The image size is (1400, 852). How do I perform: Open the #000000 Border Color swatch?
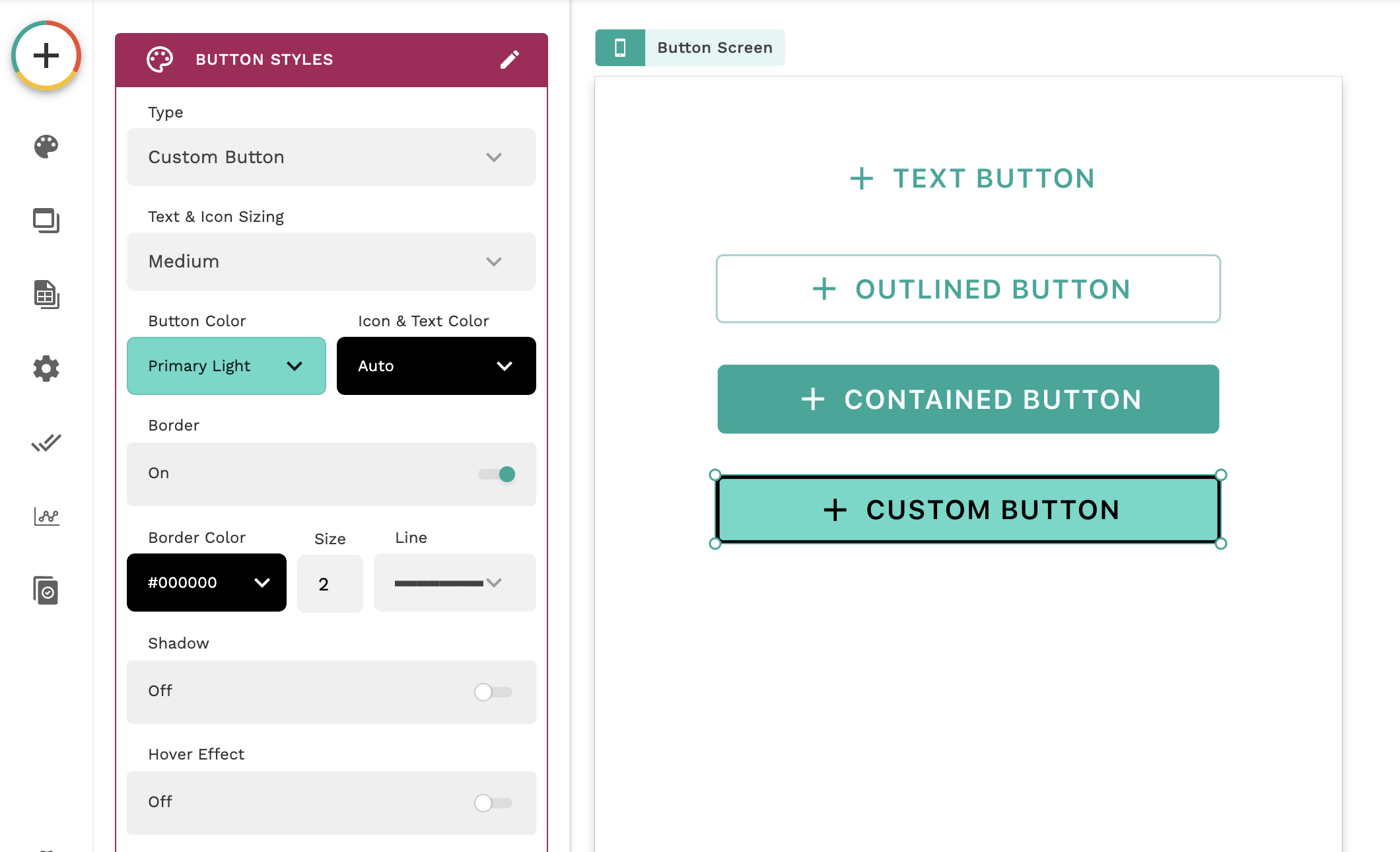coord(207,583)
